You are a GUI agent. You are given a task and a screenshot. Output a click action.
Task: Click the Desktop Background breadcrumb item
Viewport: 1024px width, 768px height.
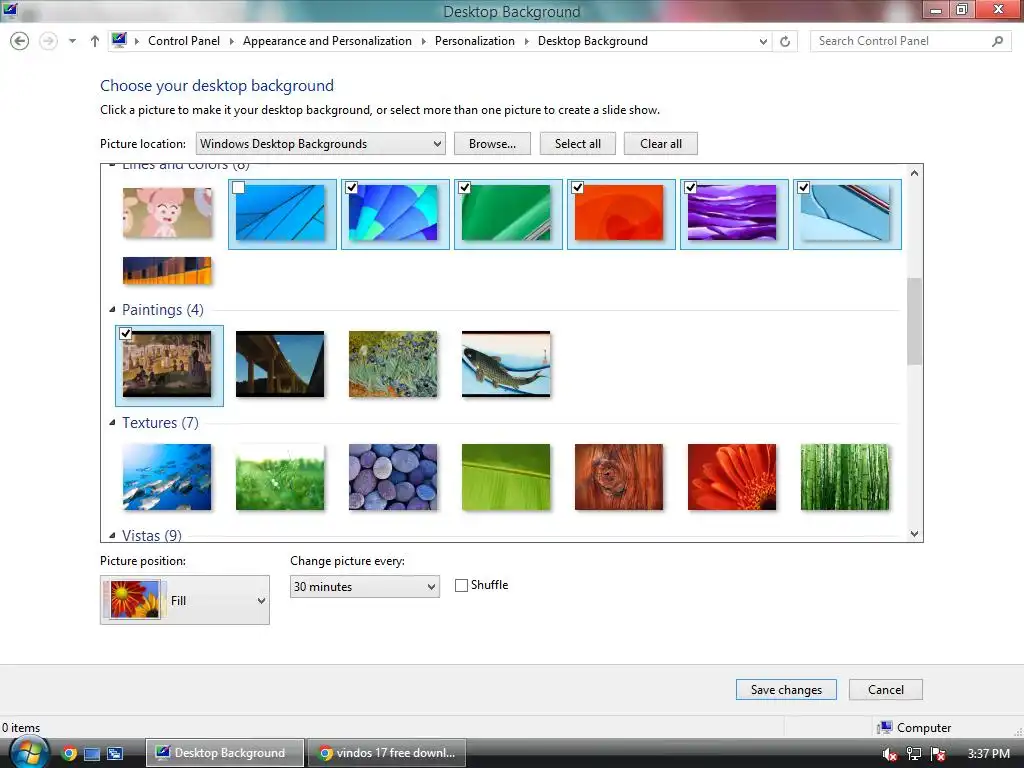[x=592, y=41]
